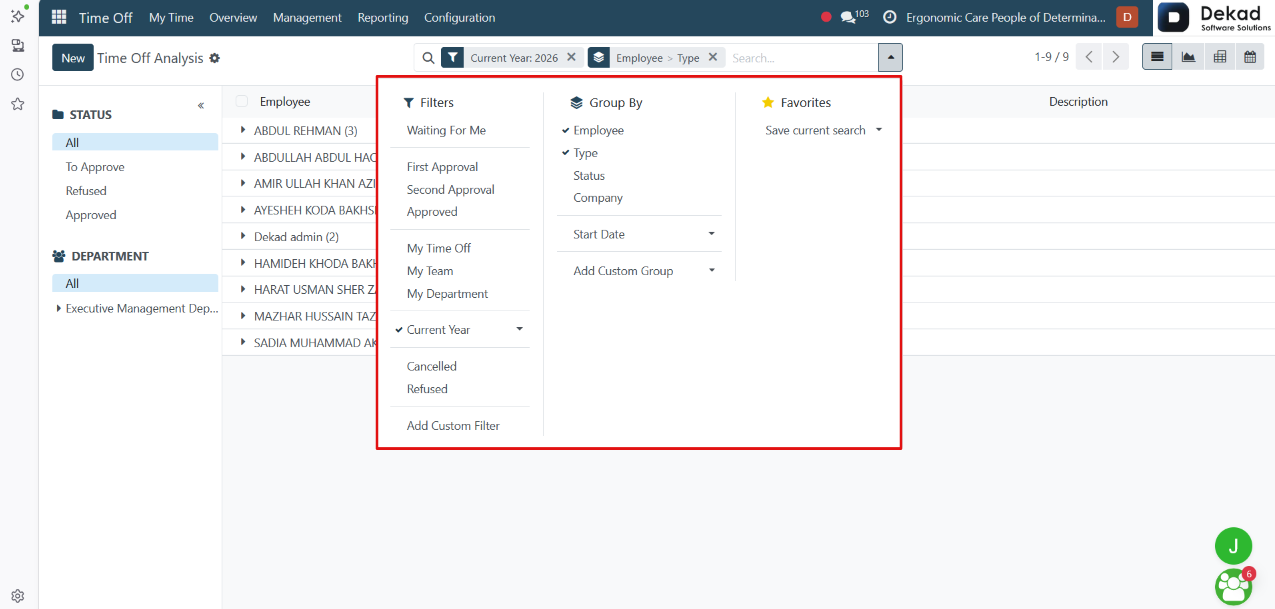Switch to list view

coord(1157,57)
